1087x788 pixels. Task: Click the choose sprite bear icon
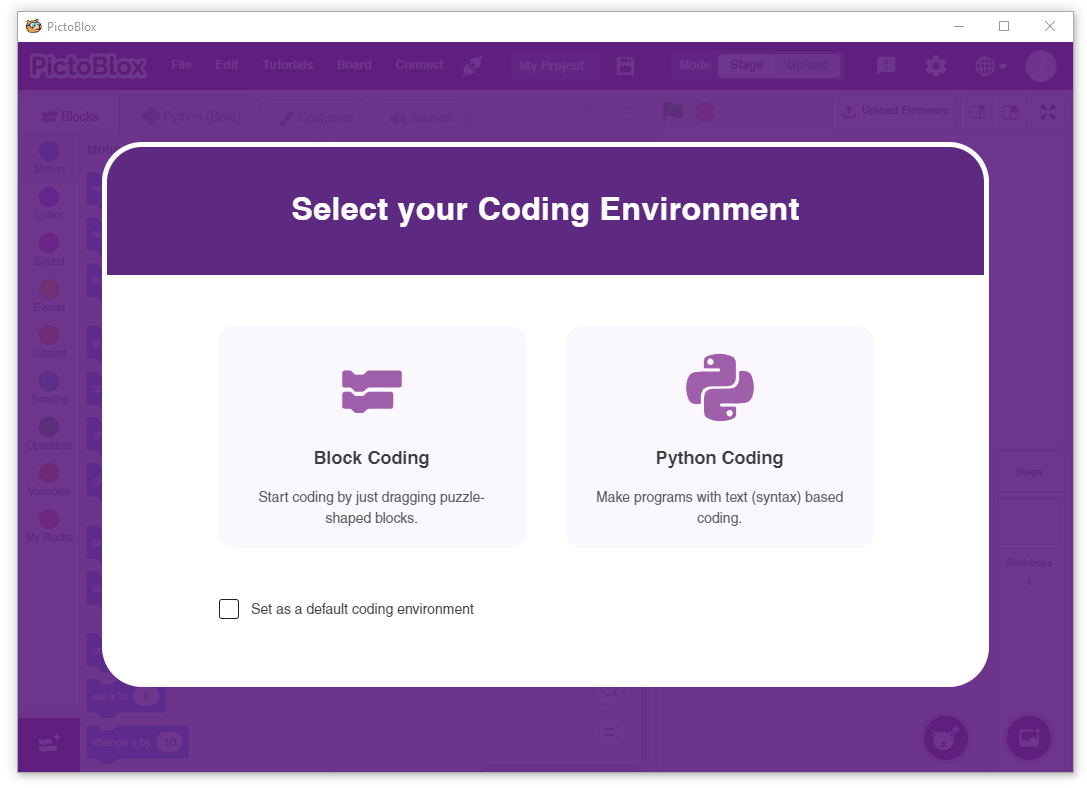point(946,738)
